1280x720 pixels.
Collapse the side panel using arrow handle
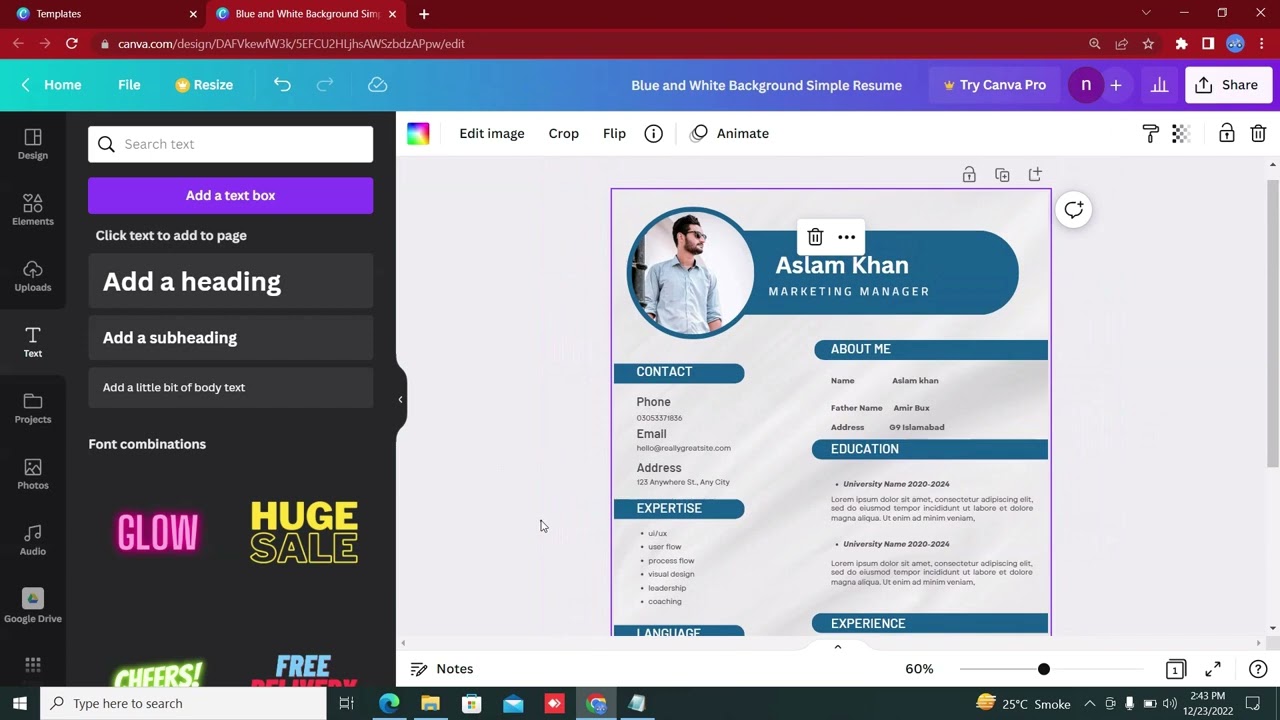400,399
